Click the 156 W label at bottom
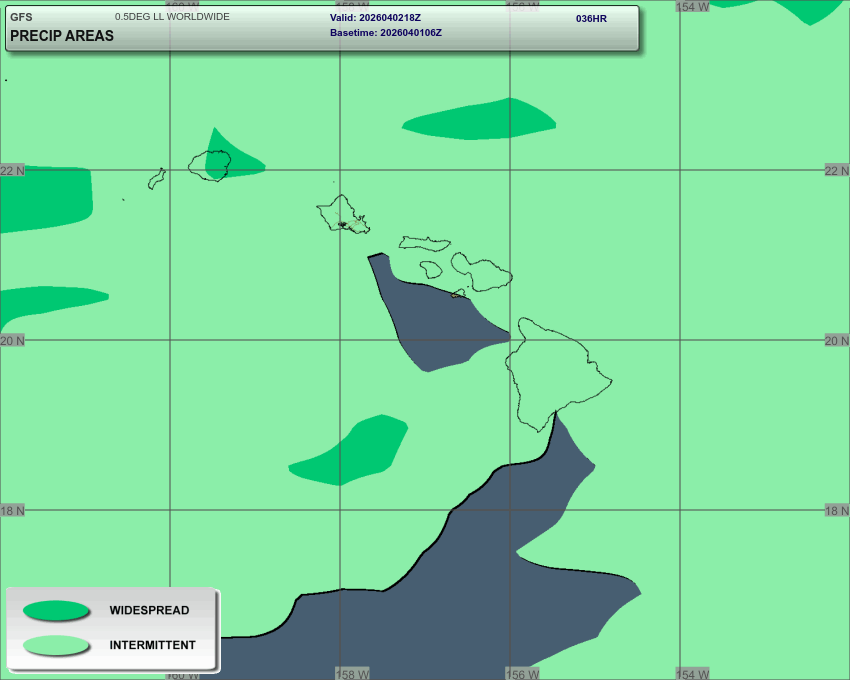The width and height of the screenshot is (850, 680). 521,674
